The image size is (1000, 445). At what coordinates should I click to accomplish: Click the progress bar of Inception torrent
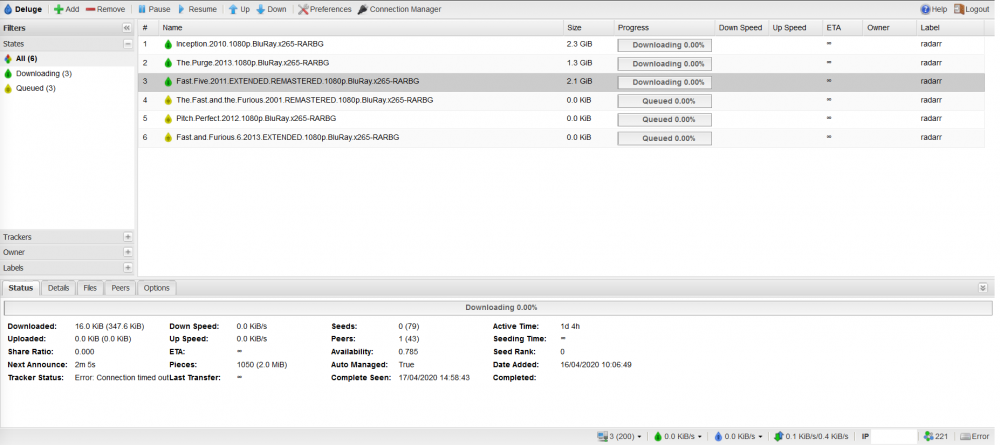tap(665, 45)
